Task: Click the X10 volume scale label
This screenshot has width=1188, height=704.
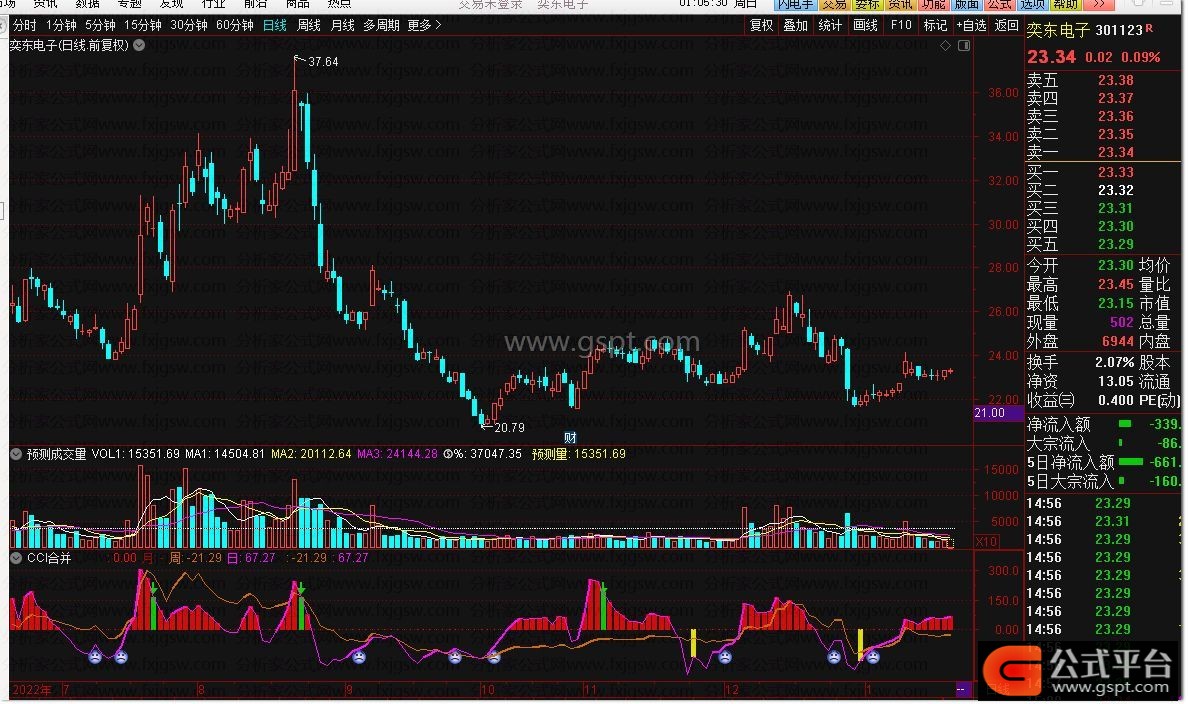Action: [x=986, y=541]
